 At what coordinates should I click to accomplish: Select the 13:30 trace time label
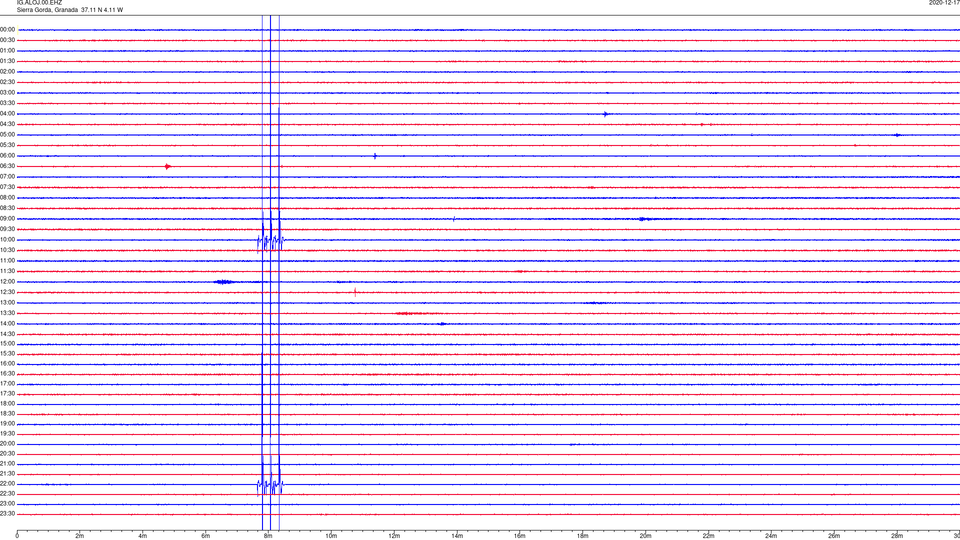click(7, 313)
